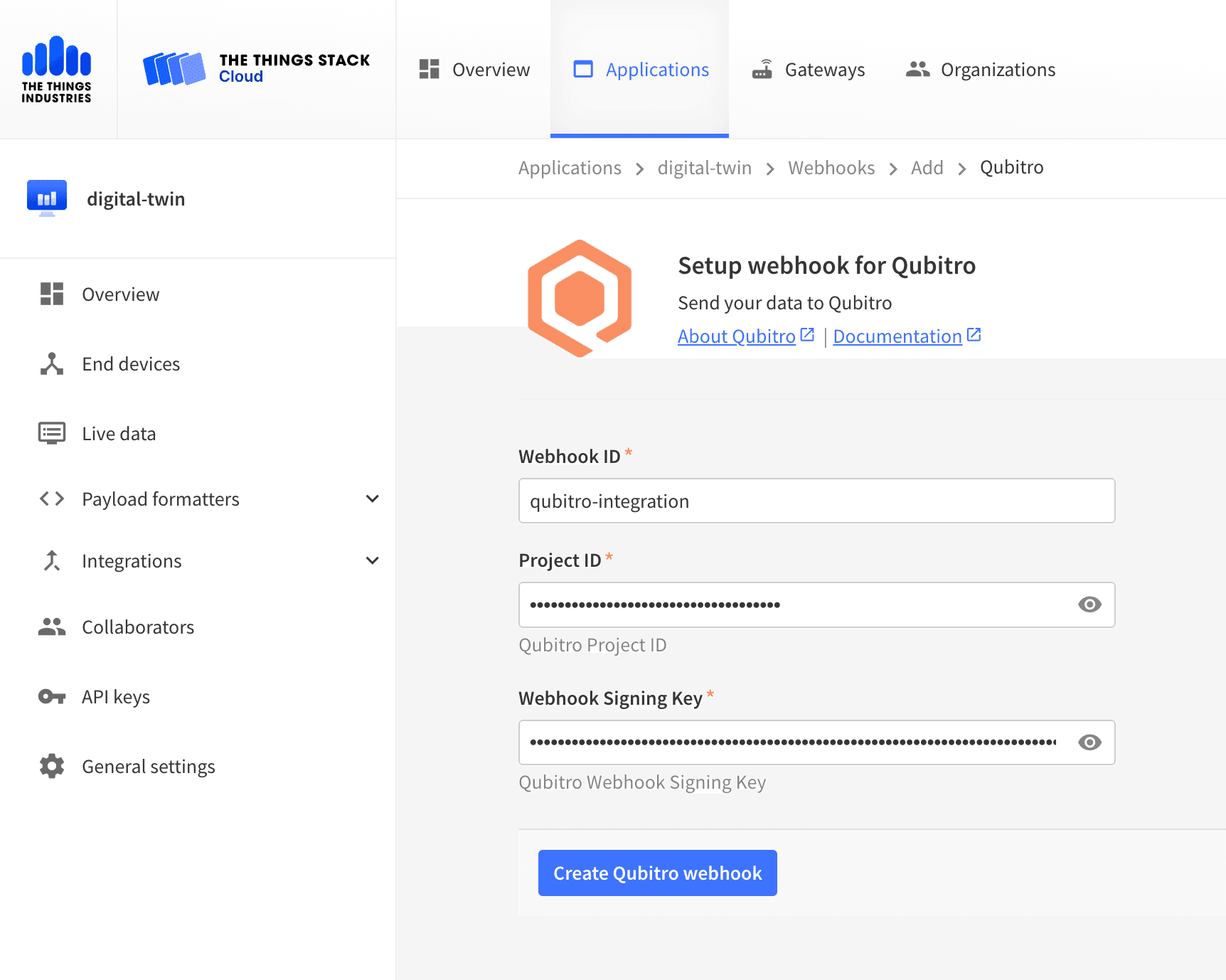Expand the Integrations submenu chevron
1226x980 pixels.
coord(372,560)
